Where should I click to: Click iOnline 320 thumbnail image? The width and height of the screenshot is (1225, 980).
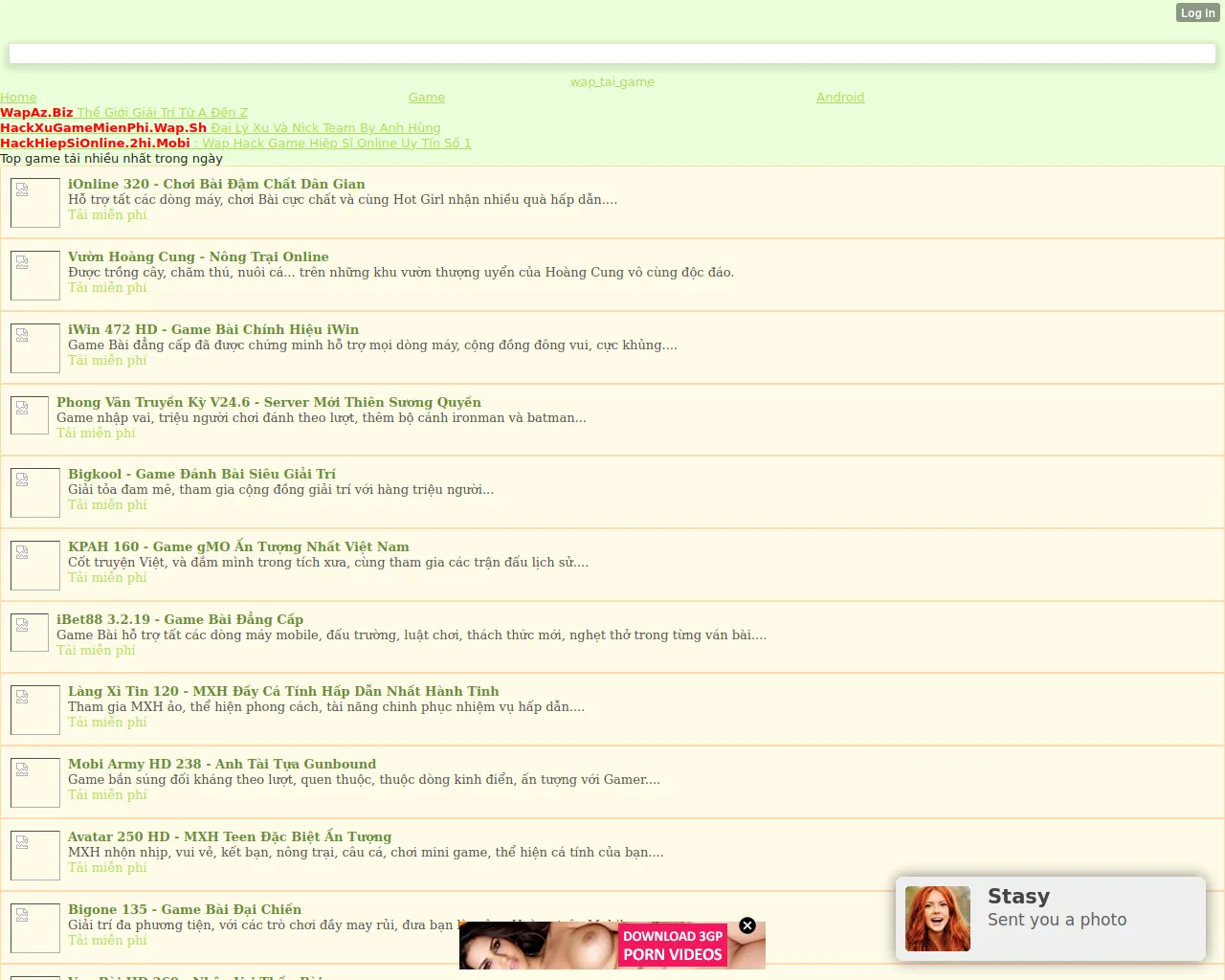35,203
